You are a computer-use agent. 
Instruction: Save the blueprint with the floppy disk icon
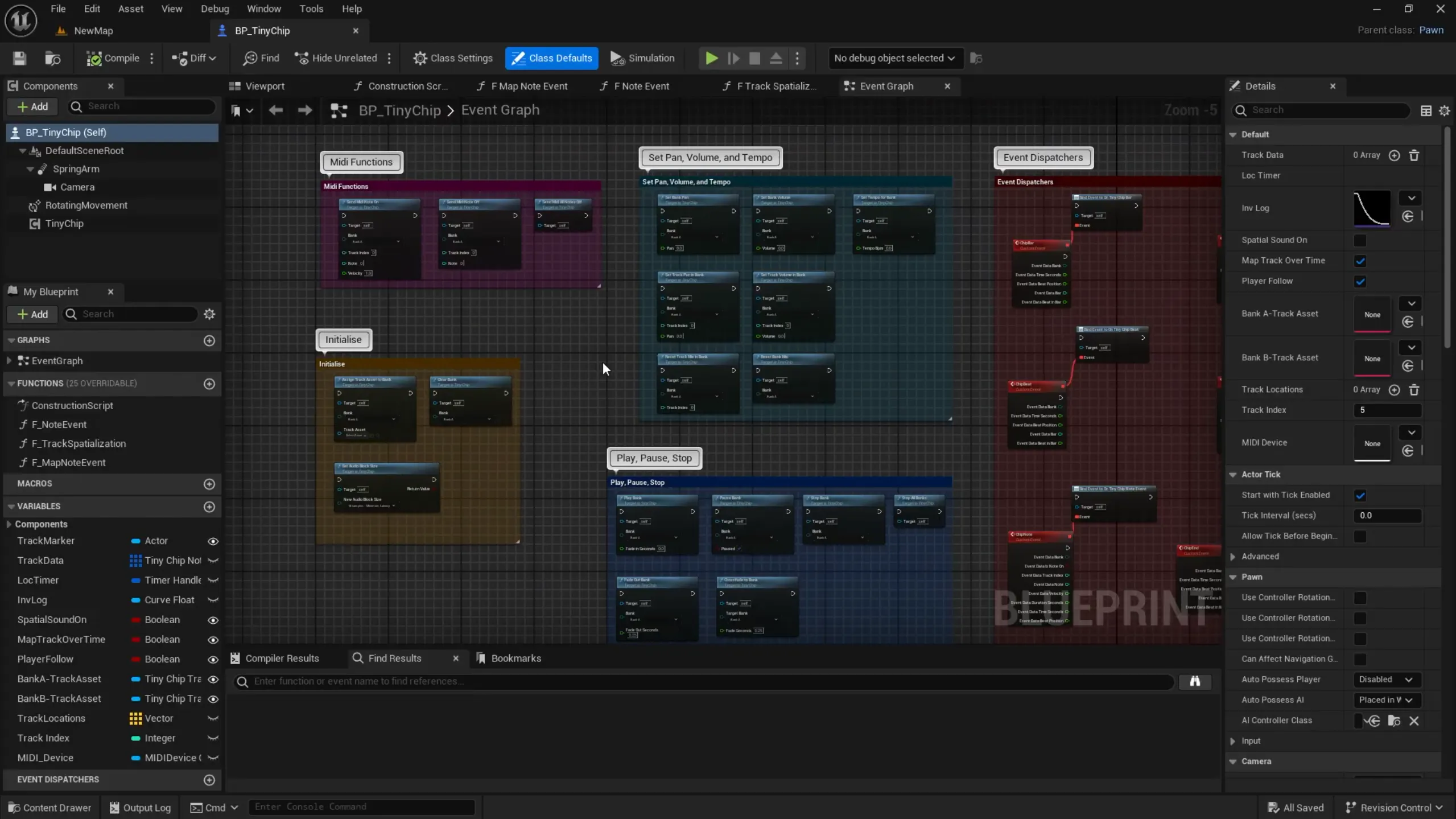click(19, 58)
